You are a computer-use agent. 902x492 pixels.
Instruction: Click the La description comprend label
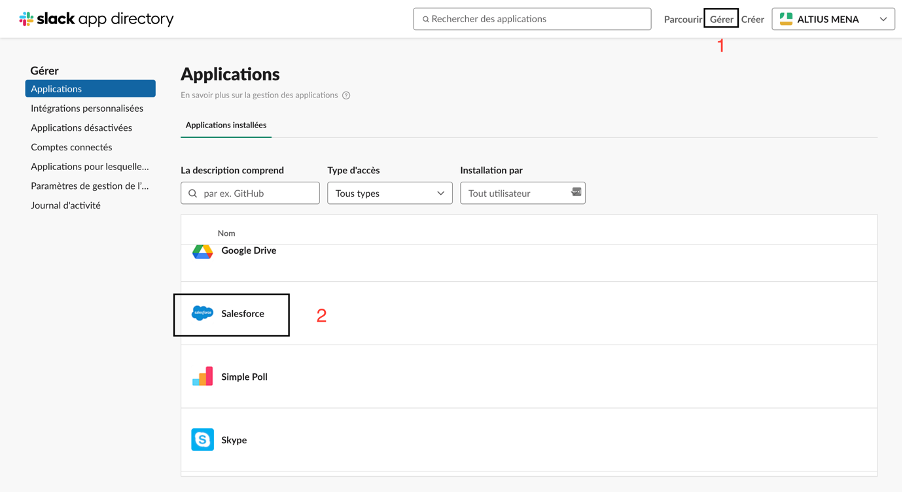pos(232,170)
